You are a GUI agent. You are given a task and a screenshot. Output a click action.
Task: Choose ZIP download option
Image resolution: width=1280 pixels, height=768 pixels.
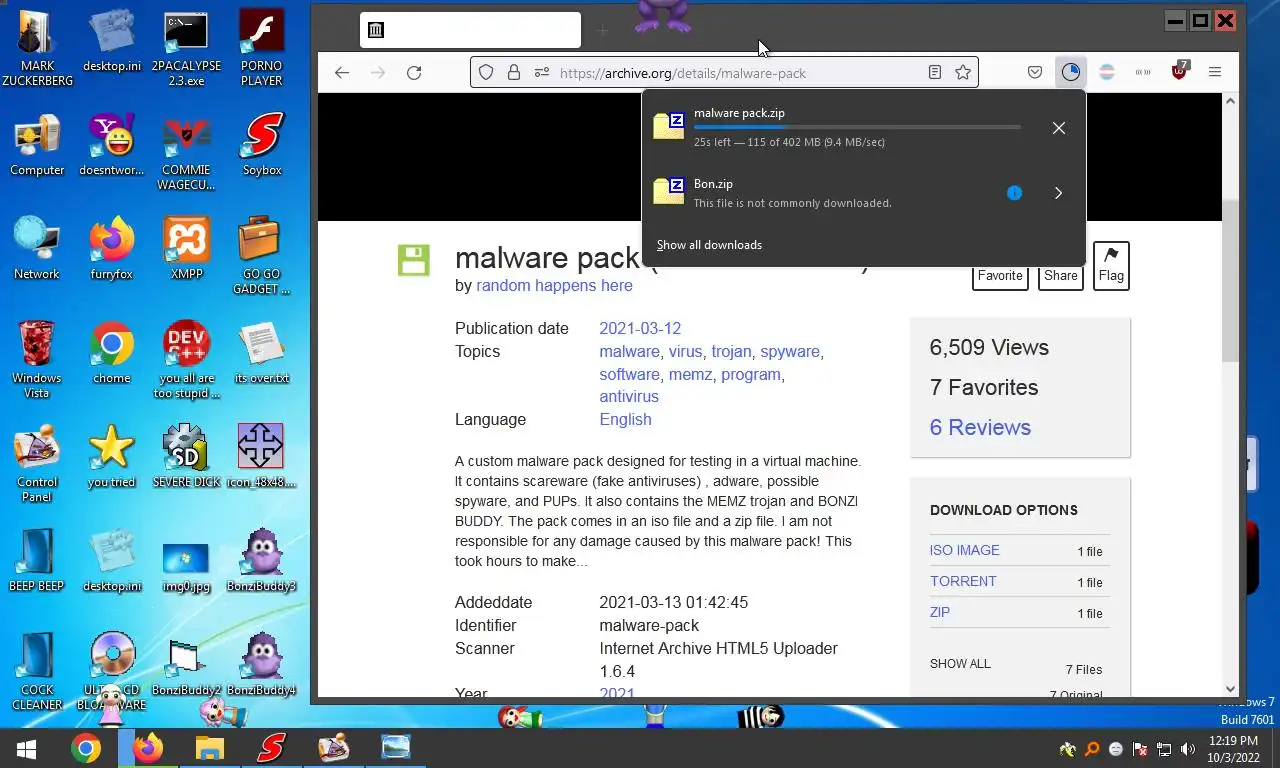940,612
